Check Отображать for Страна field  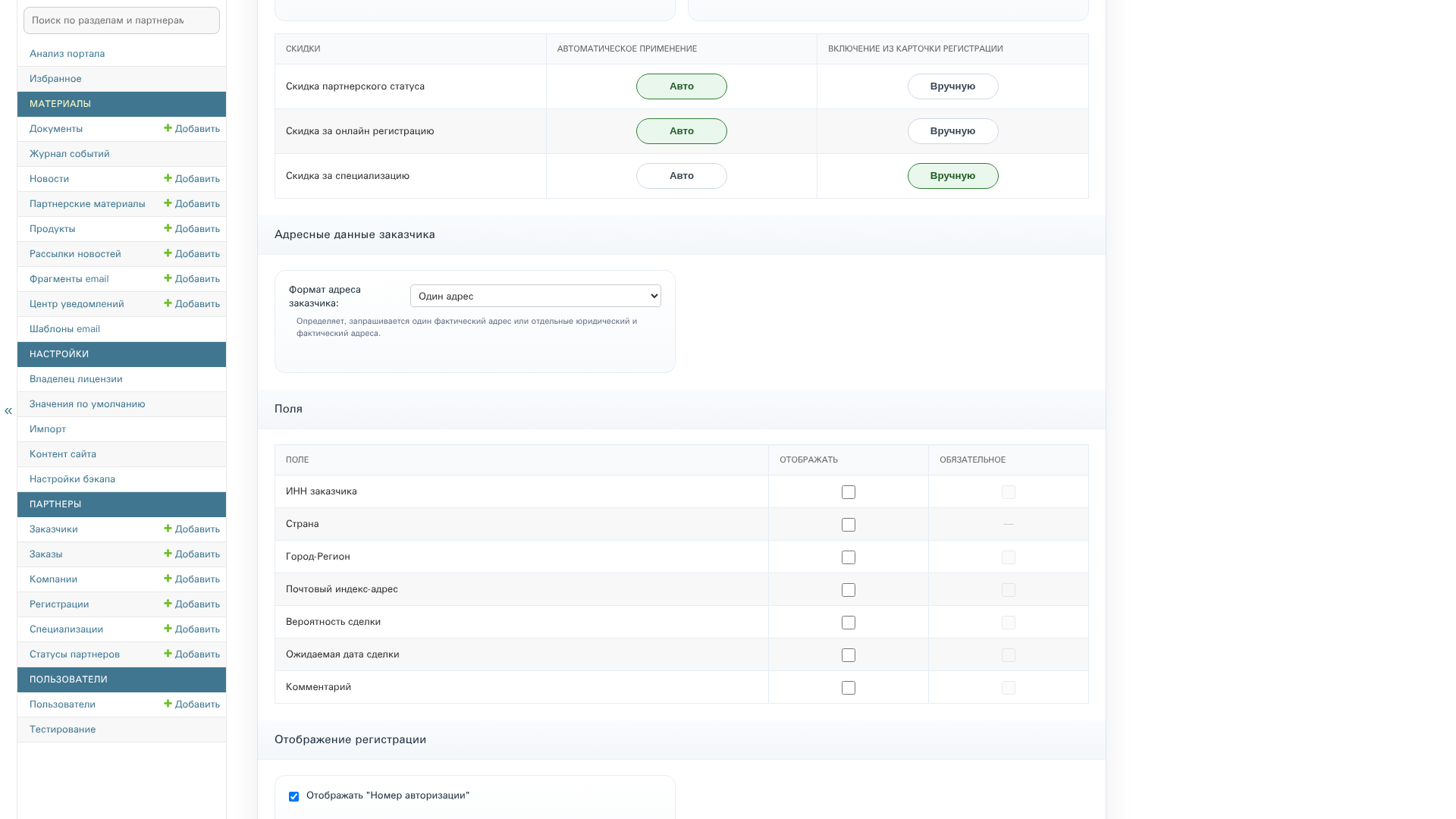coord(849,525)
